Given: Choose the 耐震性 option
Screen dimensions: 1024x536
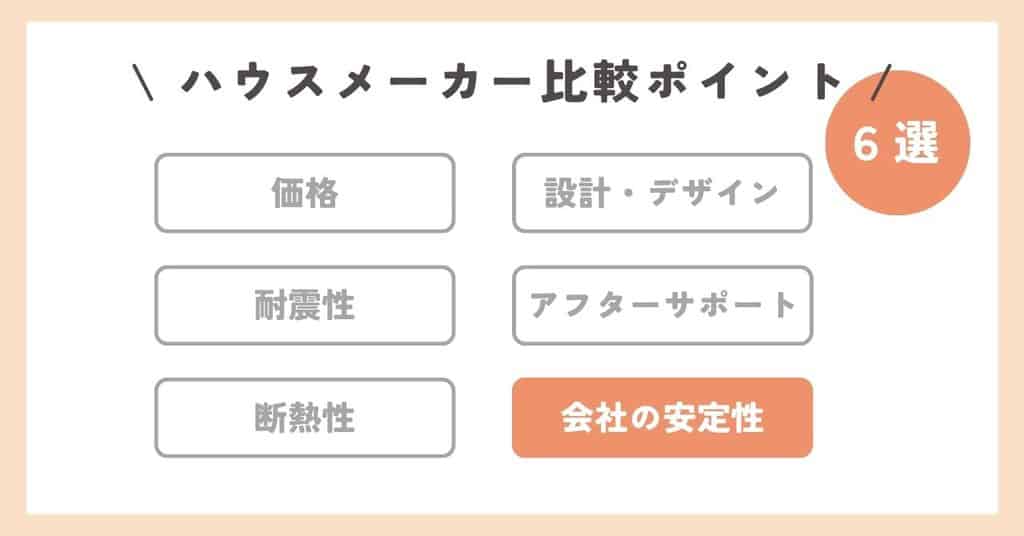Looking at the screenshot, I should tap(304, 305).
